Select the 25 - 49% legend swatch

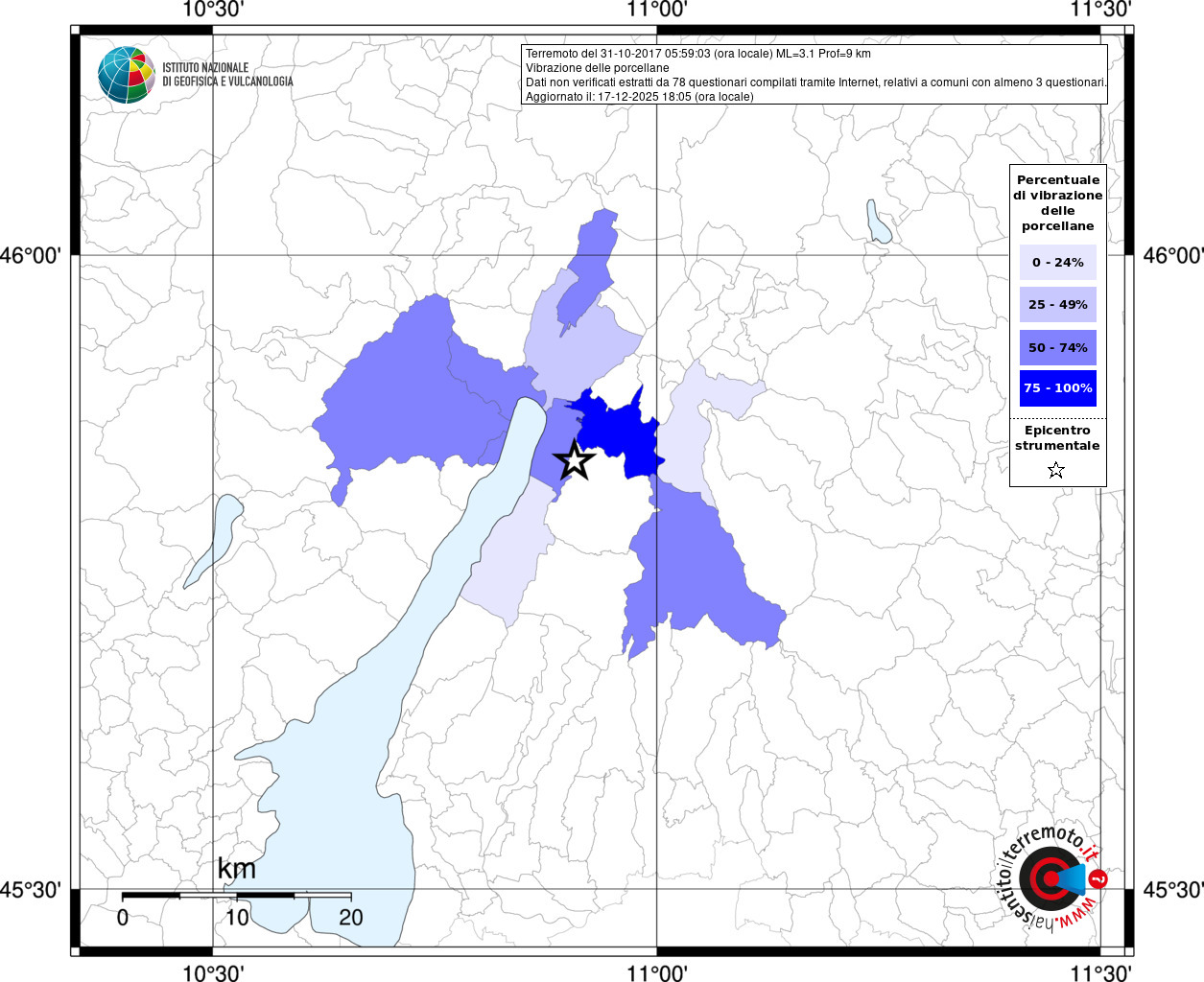1058,304
